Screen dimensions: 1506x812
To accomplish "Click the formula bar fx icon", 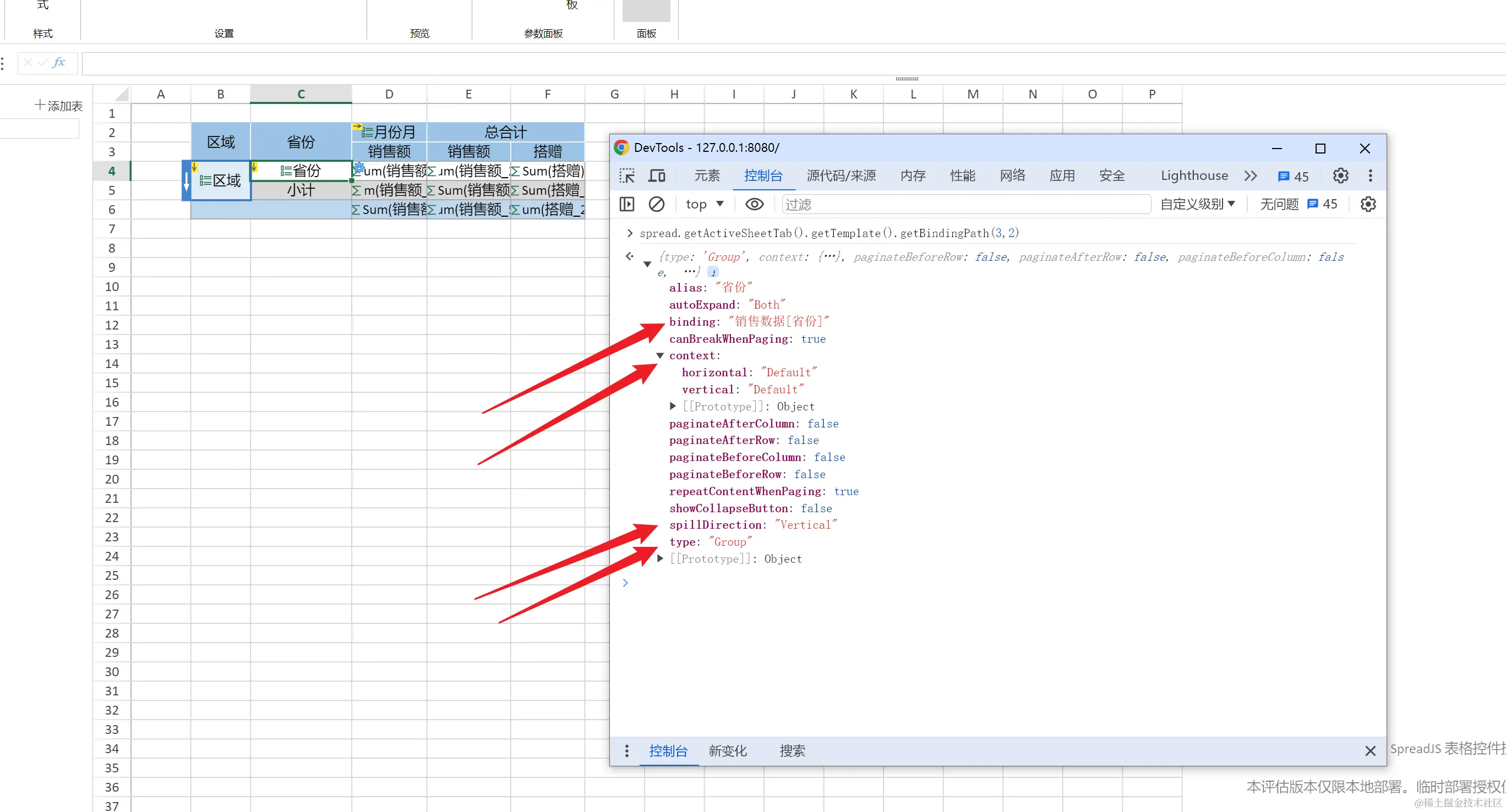I will [x=58, y=63].
